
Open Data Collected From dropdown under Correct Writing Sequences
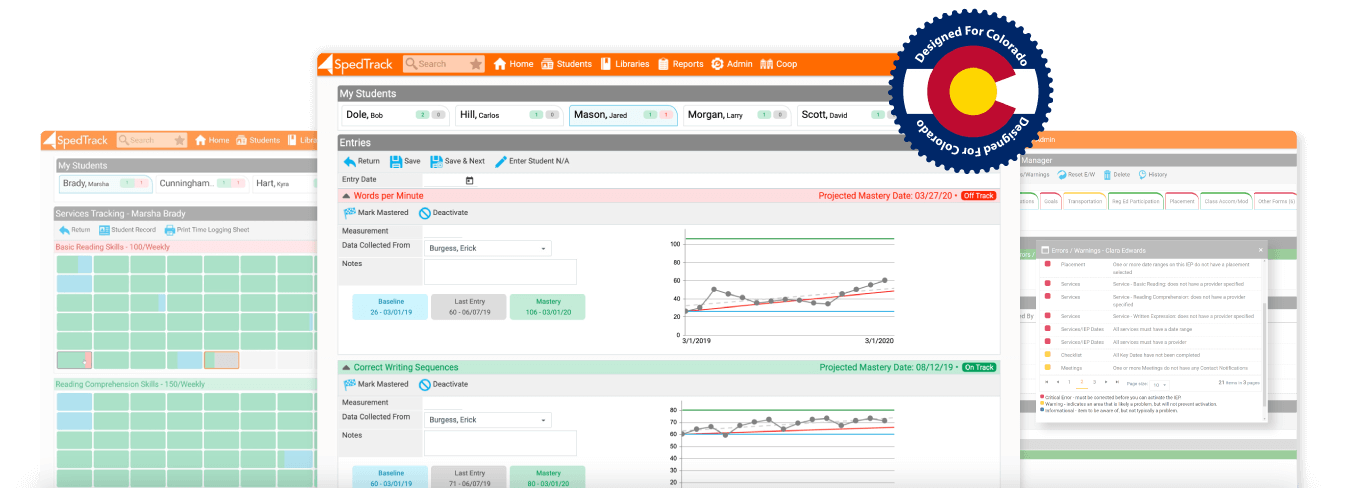pyautogui.click(x=487, y=420)
